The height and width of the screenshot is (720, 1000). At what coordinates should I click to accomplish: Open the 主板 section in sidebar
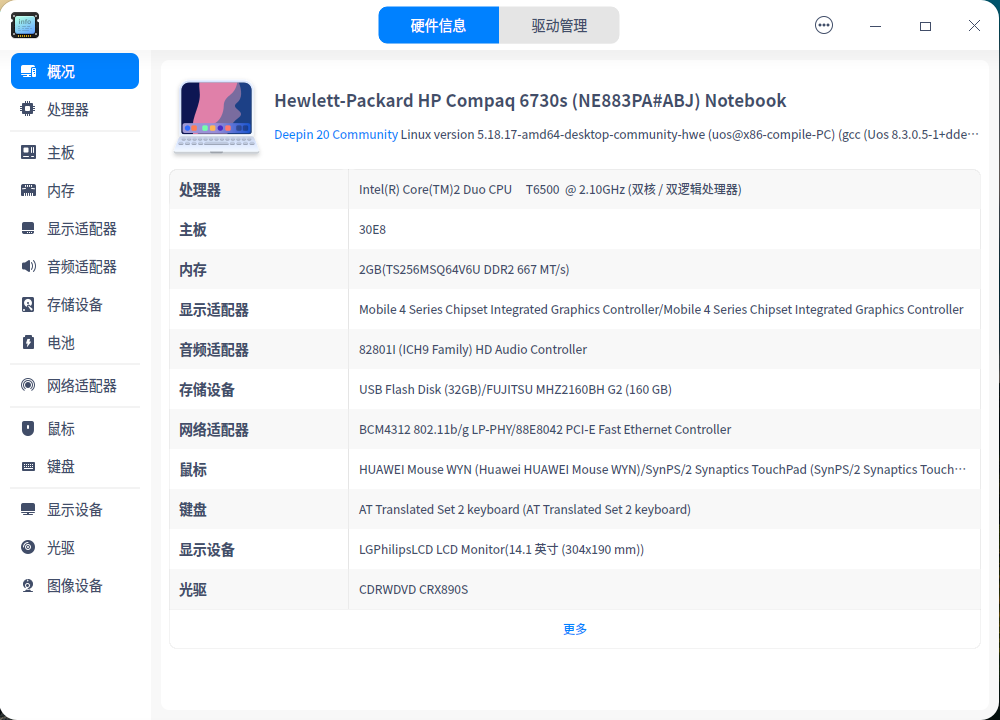[x=27, y=151]
